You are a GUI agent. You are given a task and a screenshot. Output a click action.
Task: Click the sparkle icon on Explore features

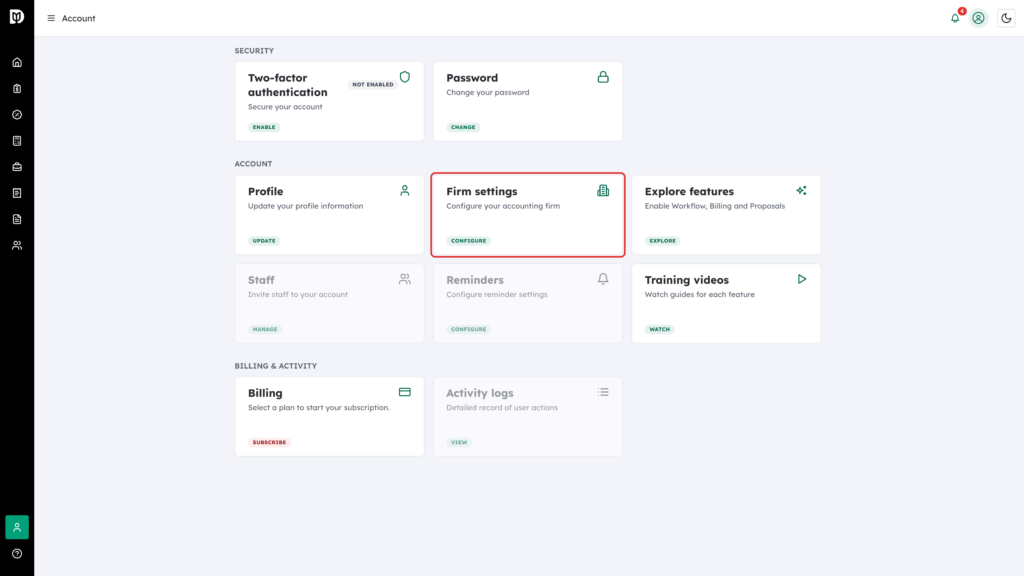[x=801, y=191]
